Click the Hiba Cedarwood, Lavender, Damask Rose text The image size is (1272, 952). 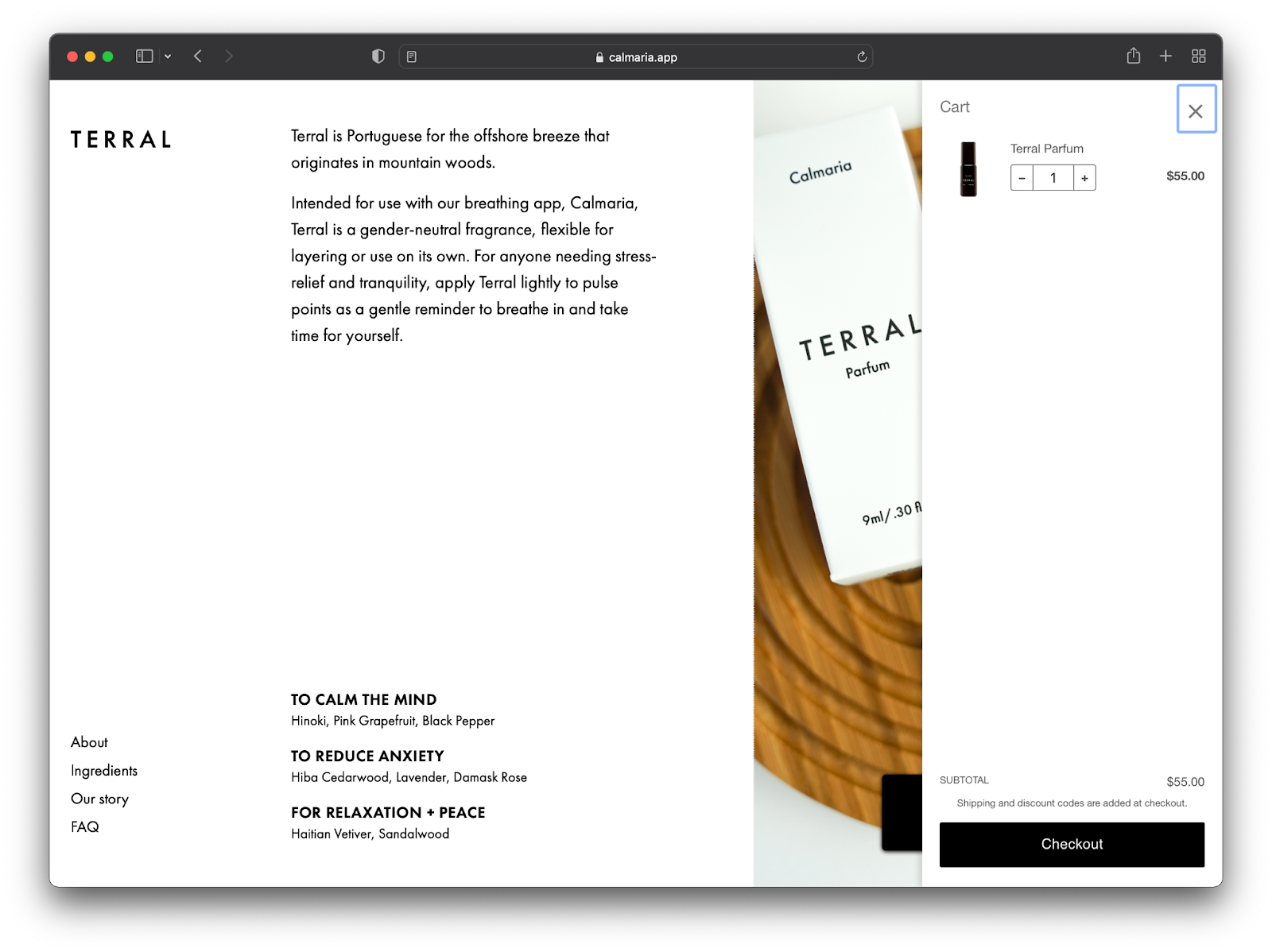(x=409, y=777)
